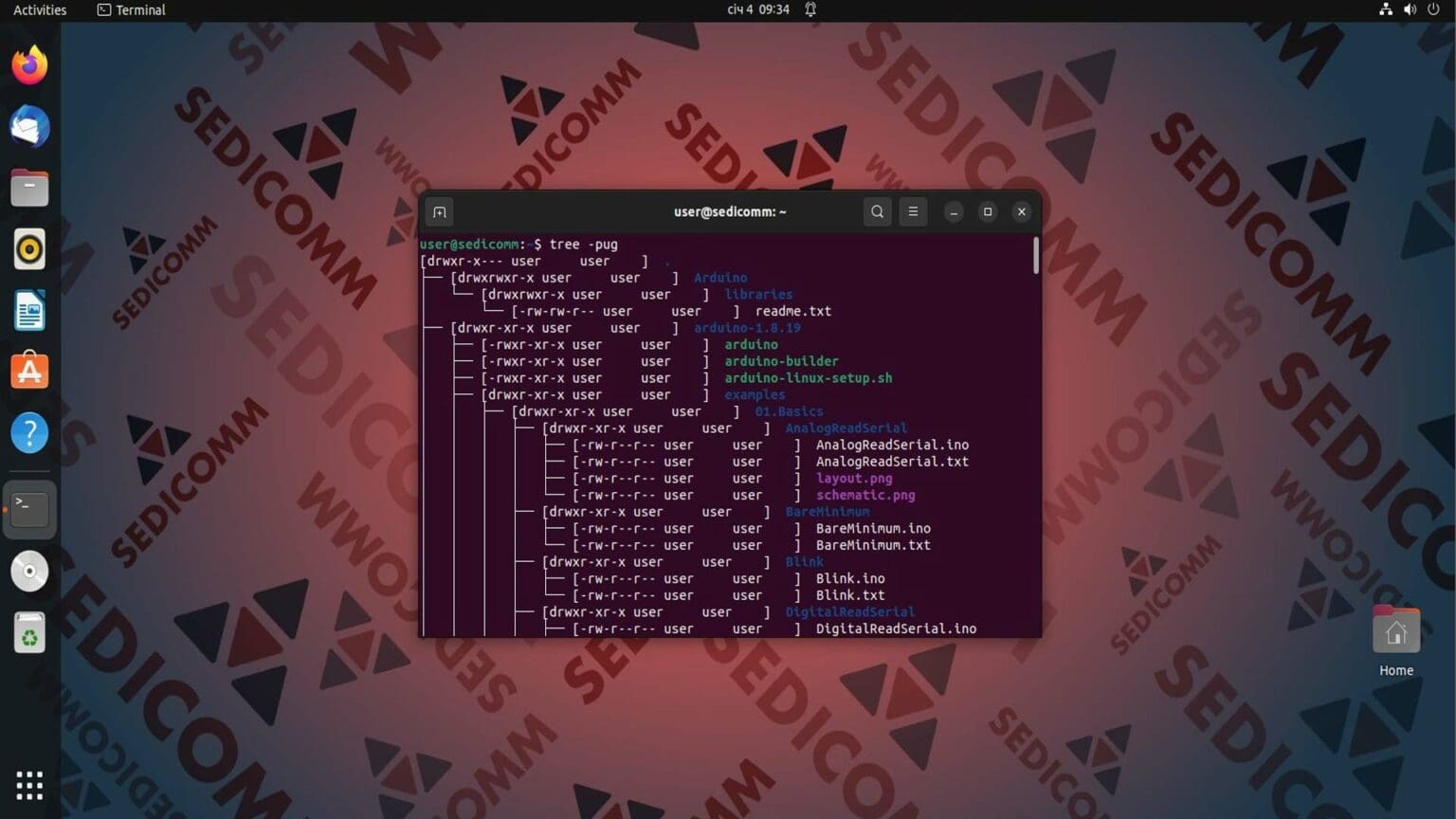
Task: Click the 01.Basics directory name
Action: 789,411
